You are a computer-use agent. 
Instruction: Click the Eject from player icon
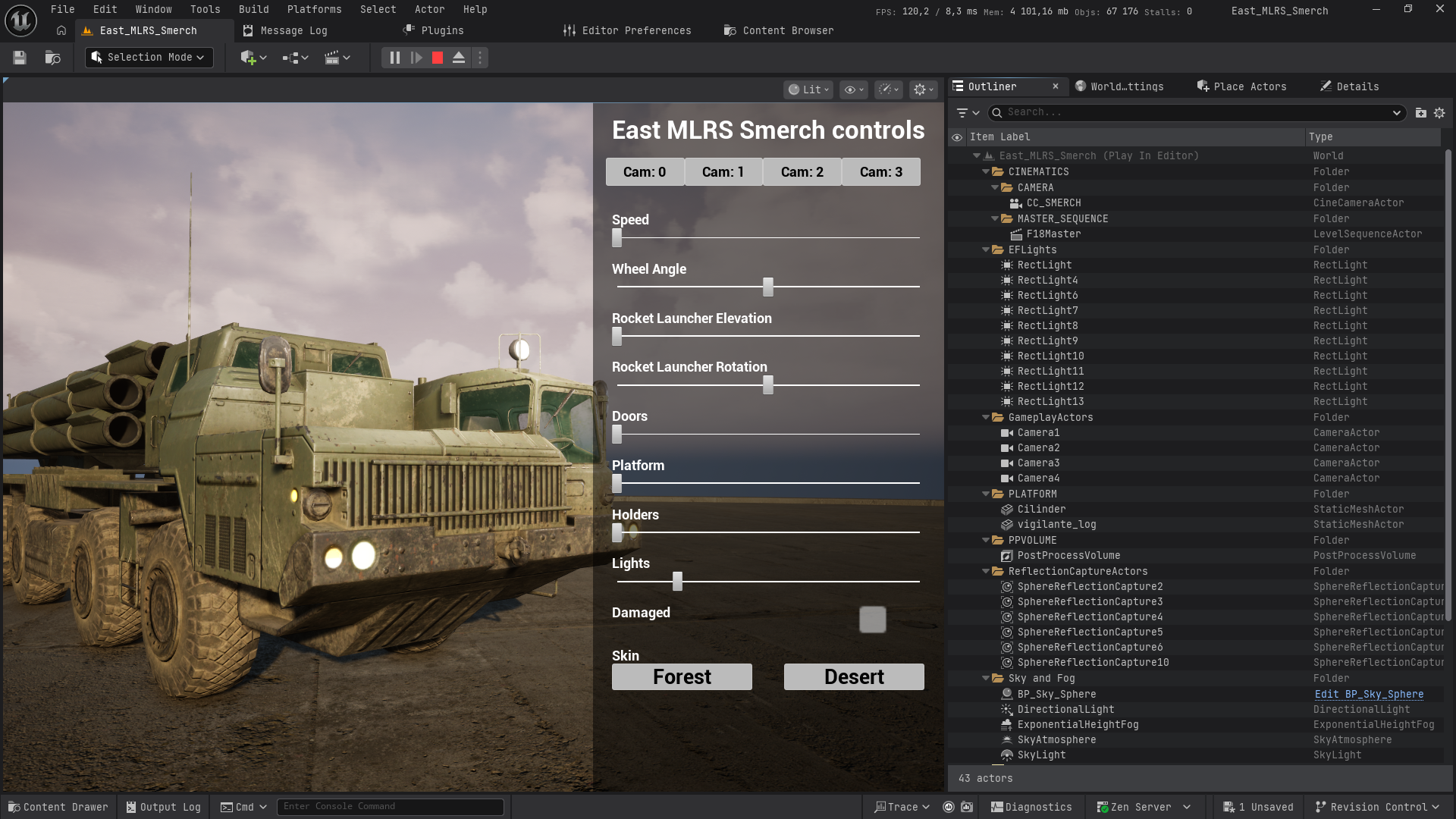[x=459, y=58]
